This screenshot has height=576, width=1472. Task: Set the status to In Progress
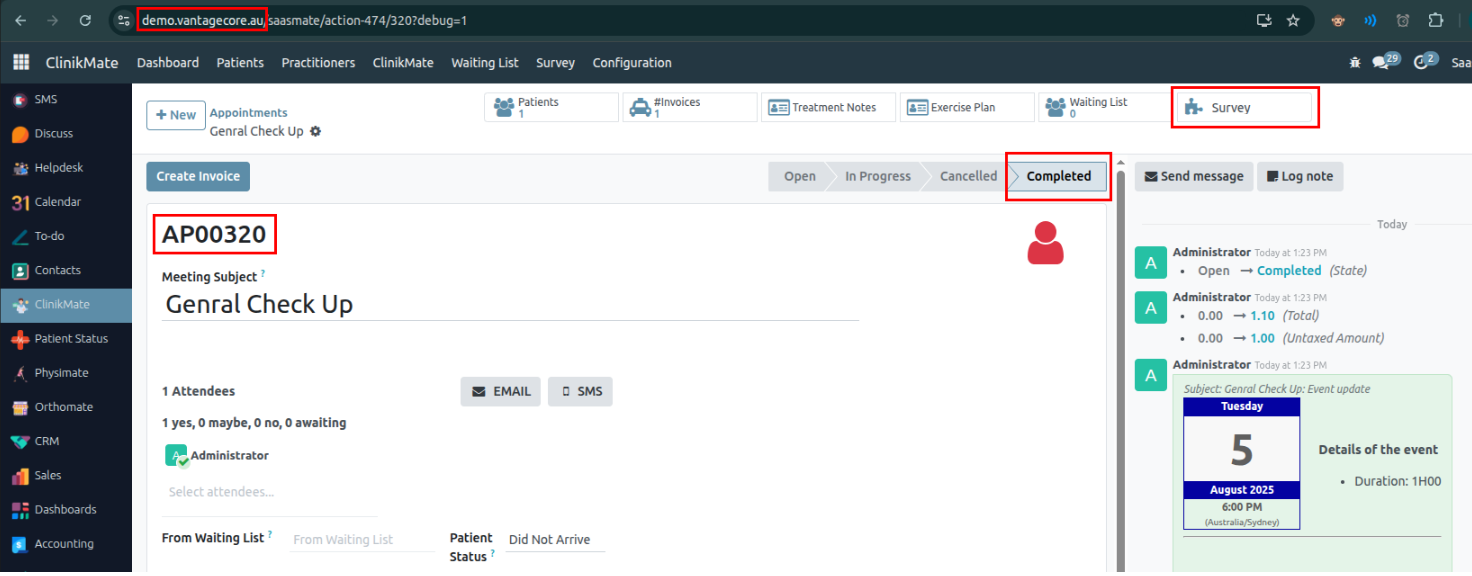[x=877, y=176]
